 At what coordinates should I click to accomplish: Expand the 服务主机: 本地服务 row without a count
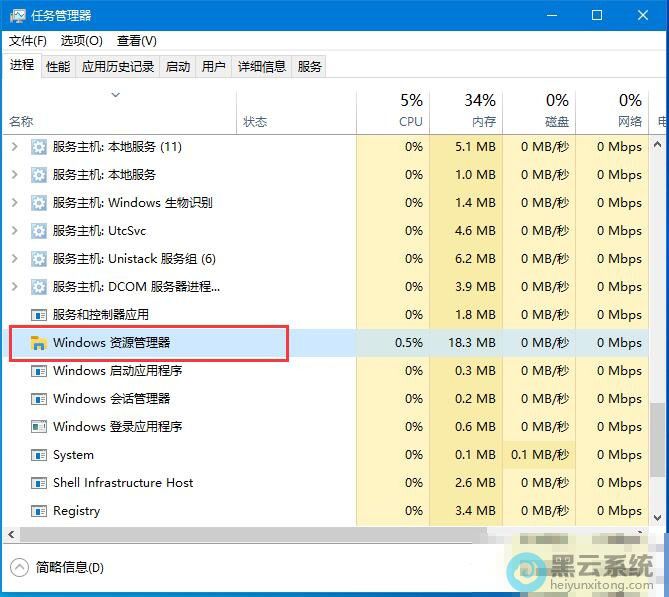click(15, 175)
